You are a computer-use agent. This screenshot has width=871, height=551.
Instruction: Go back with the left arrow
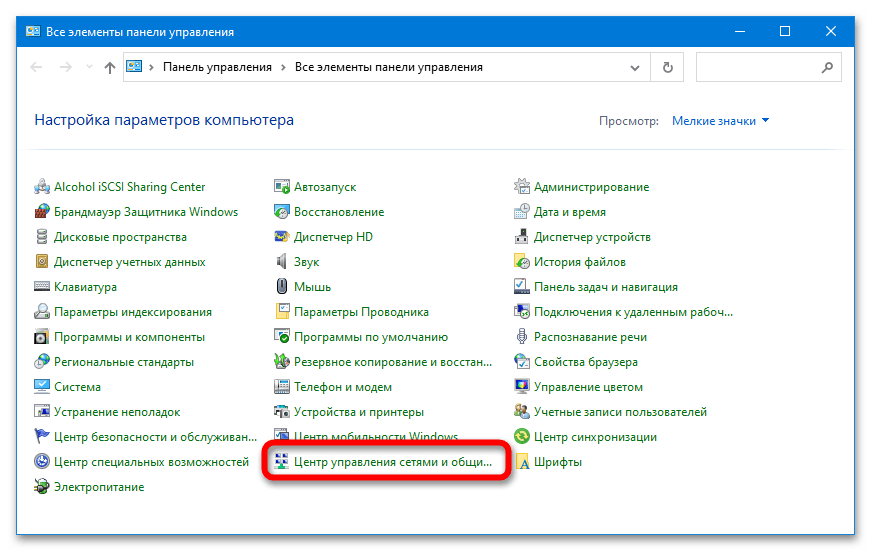pyautogui.click(x=36, y=67)
